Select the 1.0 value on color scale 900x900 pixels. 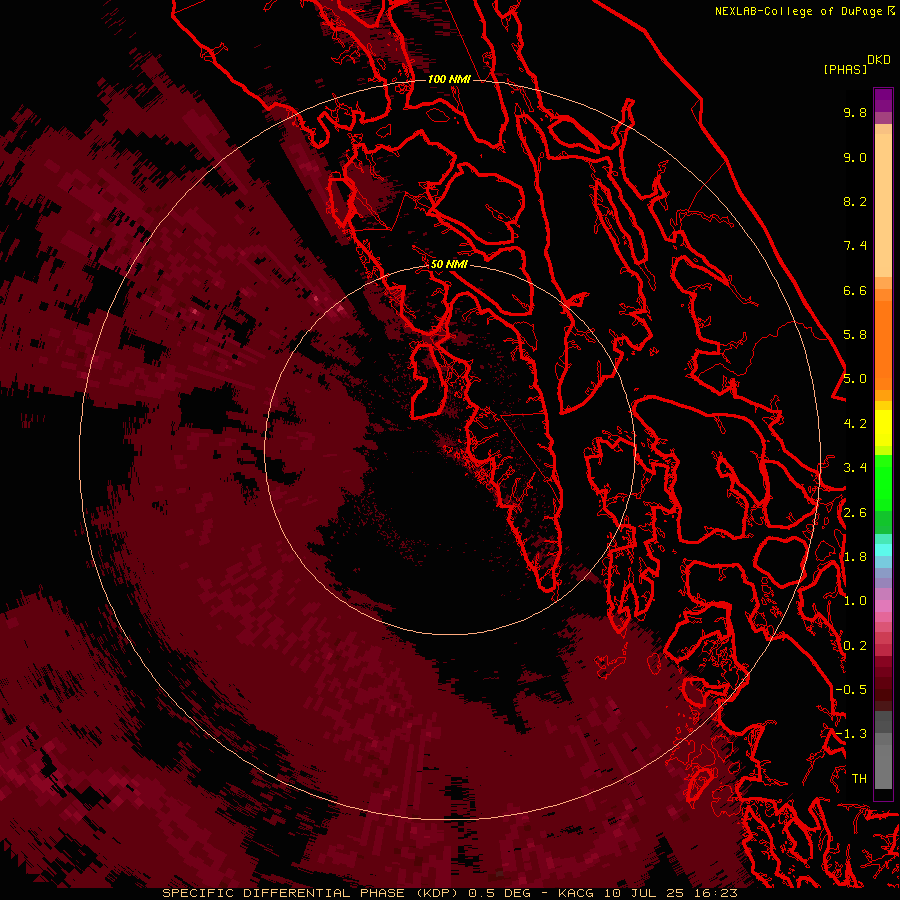(x=855, y=601)
